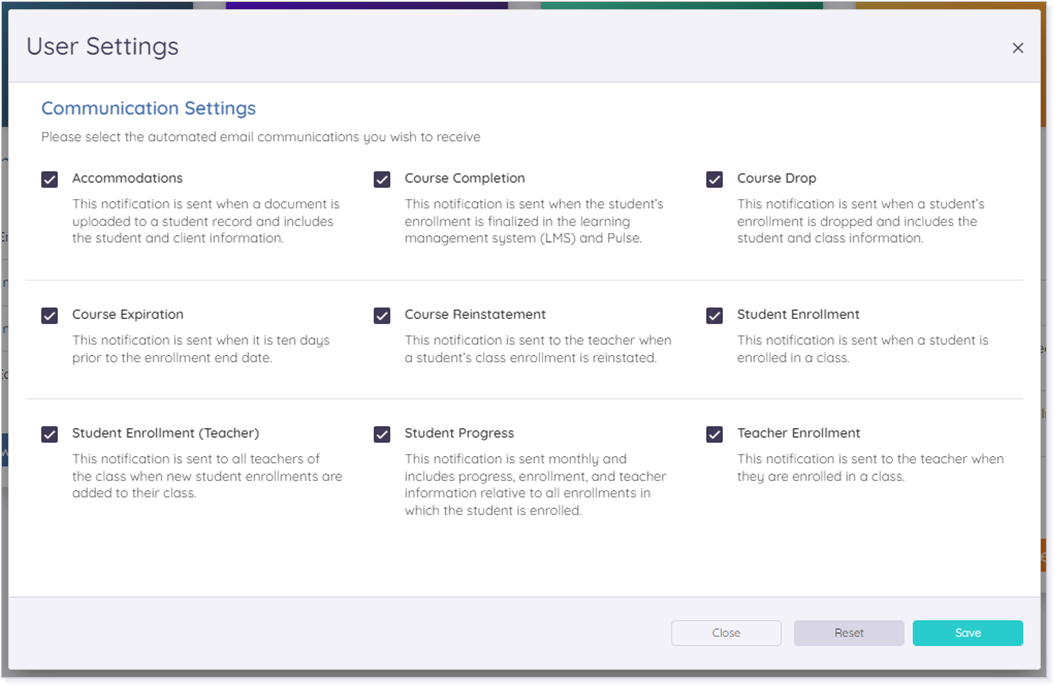Reset the communication settings
Image resolution: width=1056 pixels, height=687 pixels.
coord(849,632)
